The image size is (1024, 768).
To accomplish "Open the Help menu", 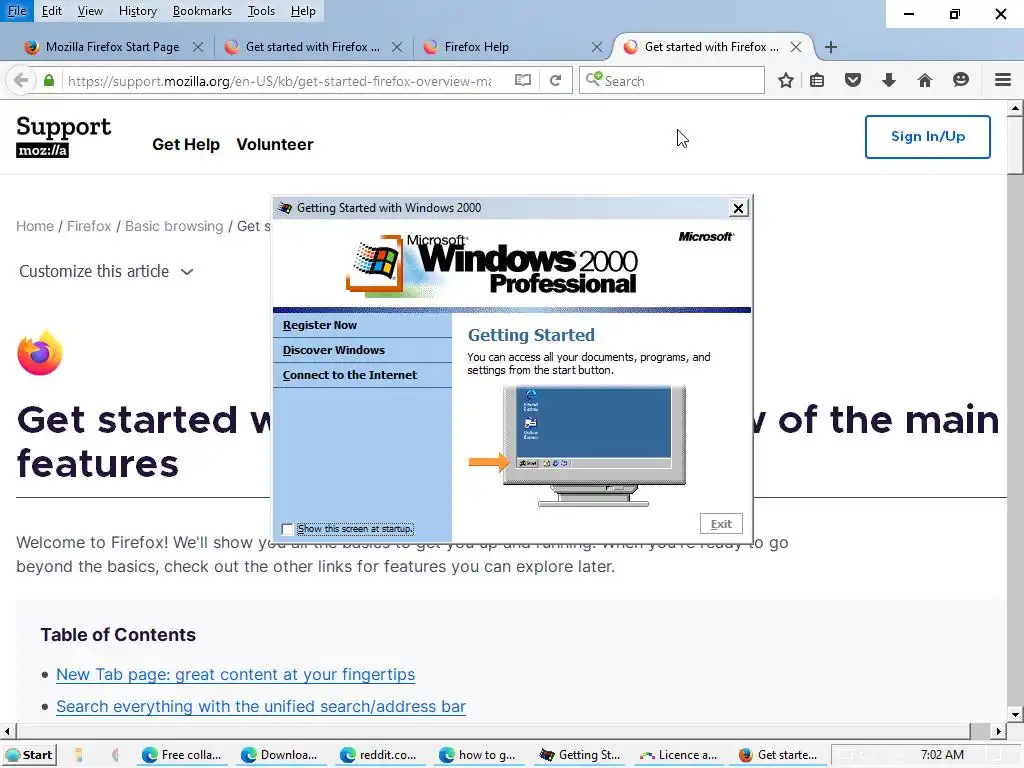I will coord(303,10).
